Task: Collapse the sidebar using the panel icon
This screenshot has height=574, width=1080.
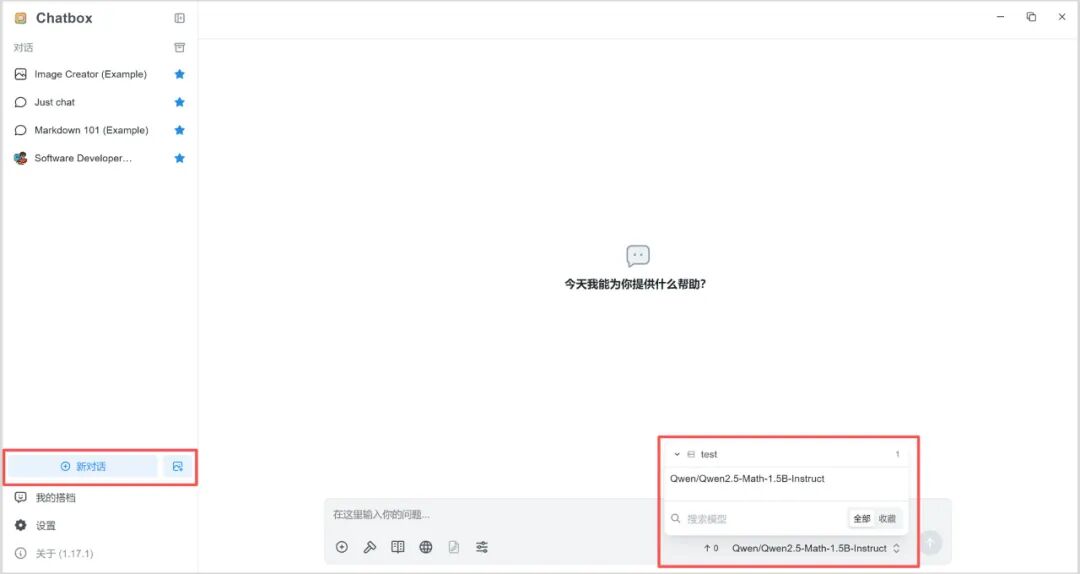Action: point(179,19)
